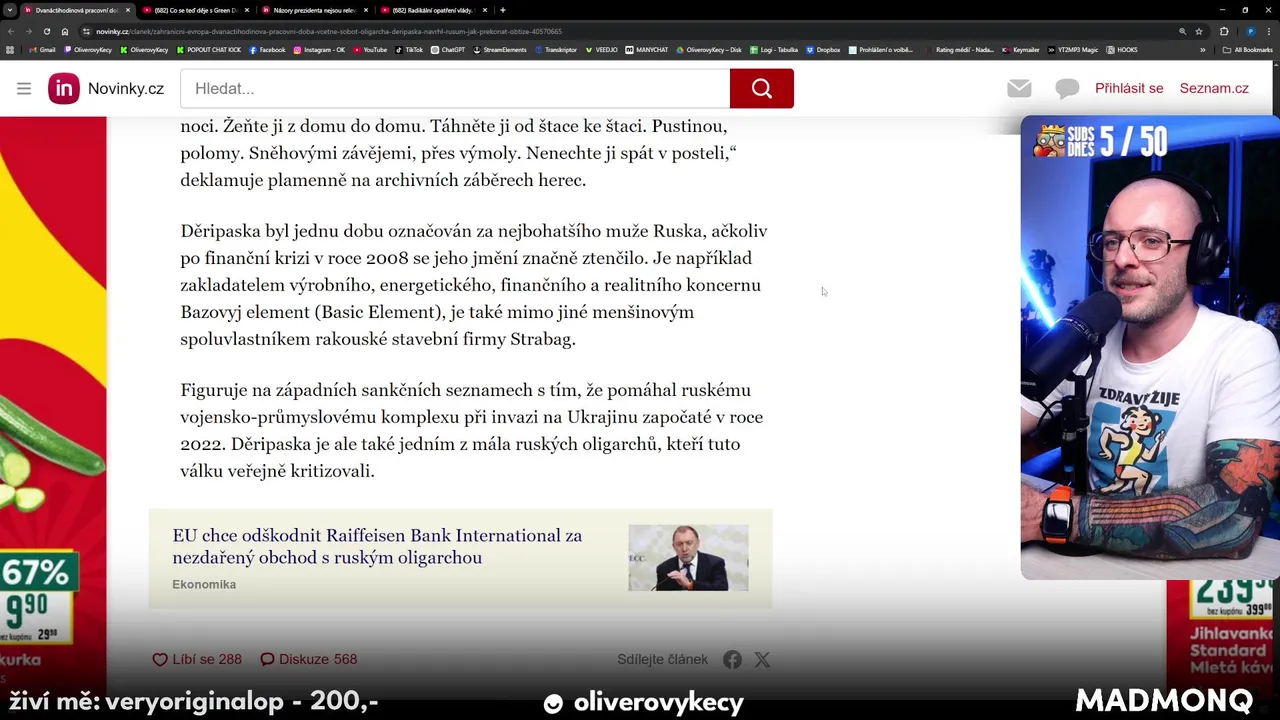
Task: Open the apps grid in bookmarks bar
Action: click(x=10, y=50)
